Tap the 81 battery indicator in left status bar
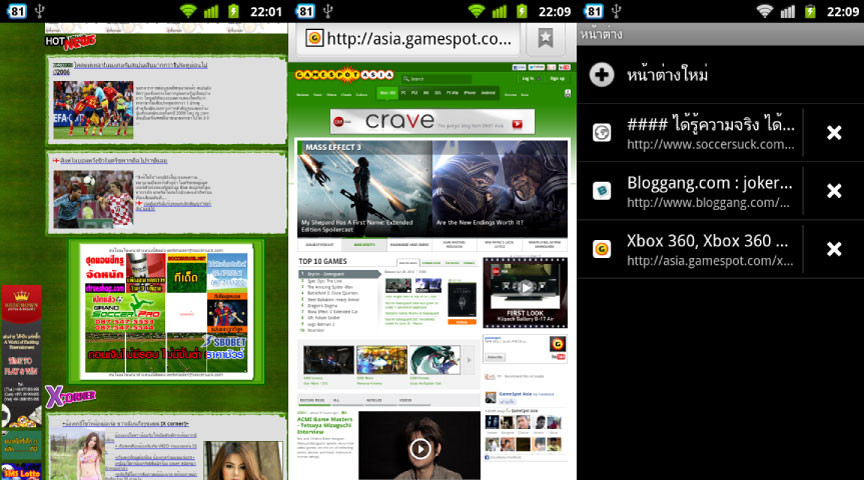 tap(16, 11)
